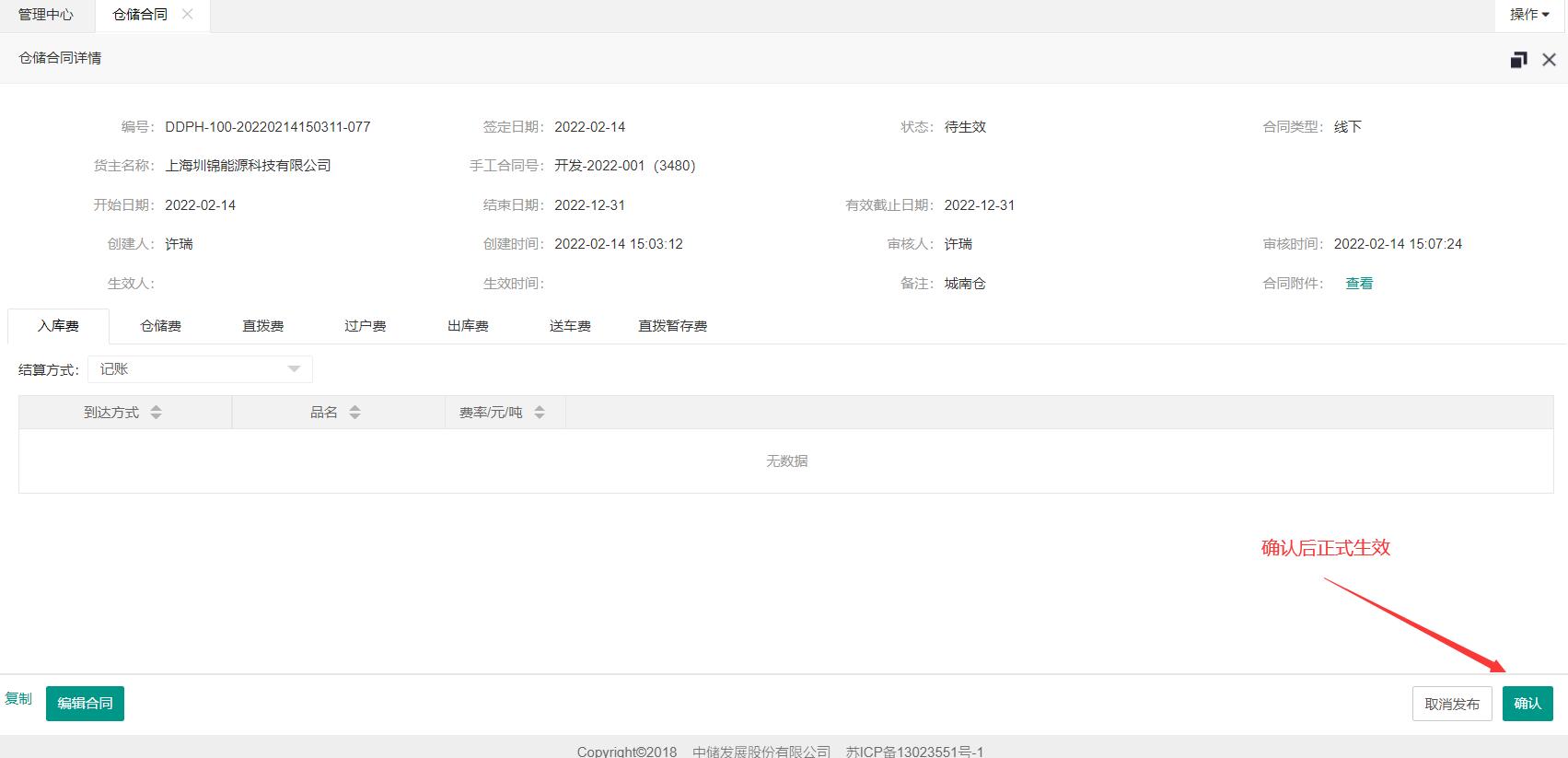Screen dimensions: 1568x758
Task: Select the 入库费 tab
Action: (x=58, y=326)
